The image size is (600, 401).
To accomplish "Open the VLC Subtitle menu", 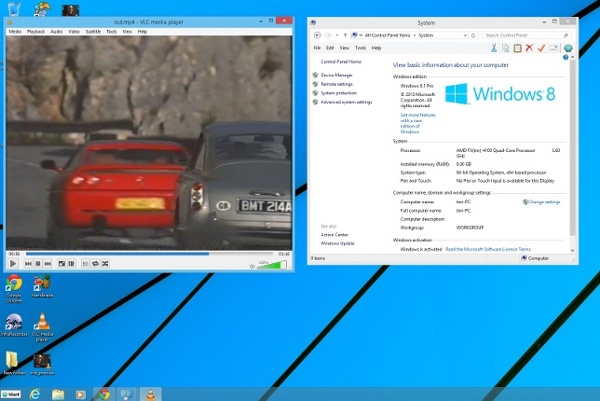I will (x=93, y=31).
